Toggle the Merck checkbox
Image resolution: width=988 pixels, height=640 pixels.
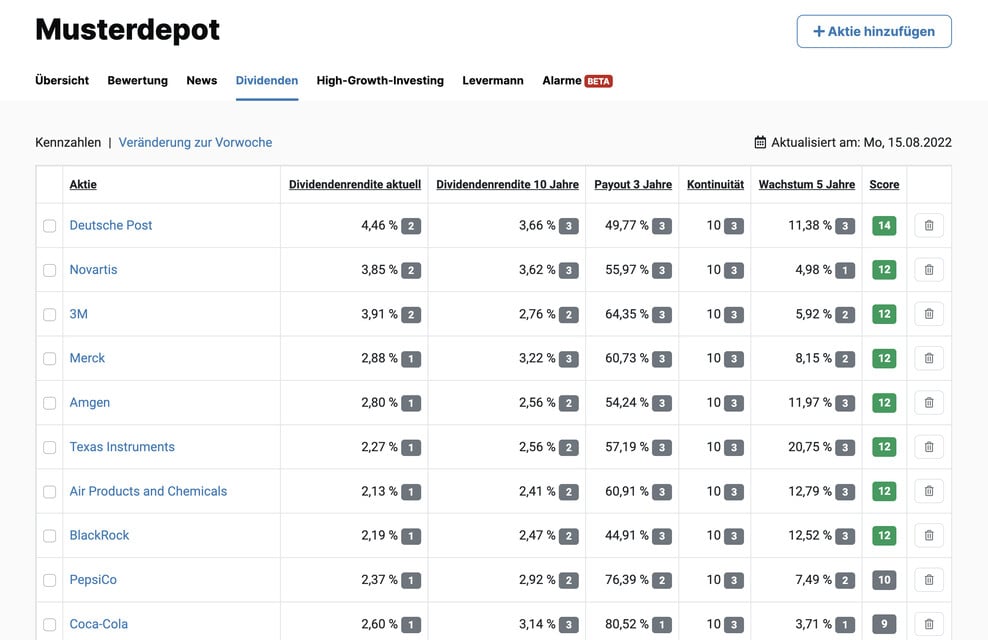(49, 358)
